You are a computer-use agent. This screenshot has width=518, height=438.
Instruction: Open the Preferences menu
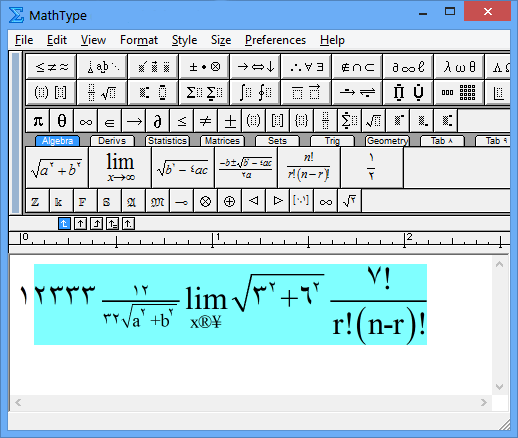(x=275, y=40)
